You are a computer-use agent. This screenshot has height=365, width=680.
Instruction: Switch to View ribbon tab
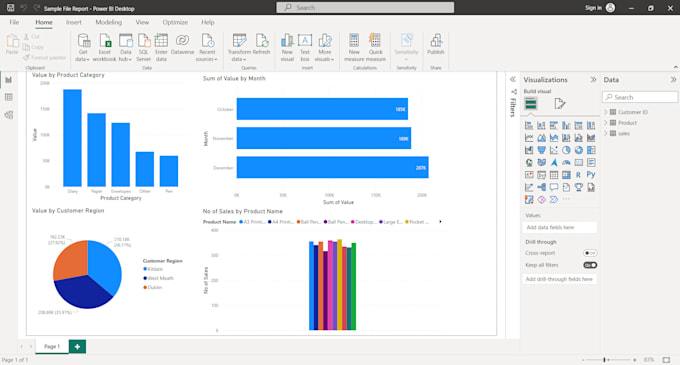(x=142, y=22)
